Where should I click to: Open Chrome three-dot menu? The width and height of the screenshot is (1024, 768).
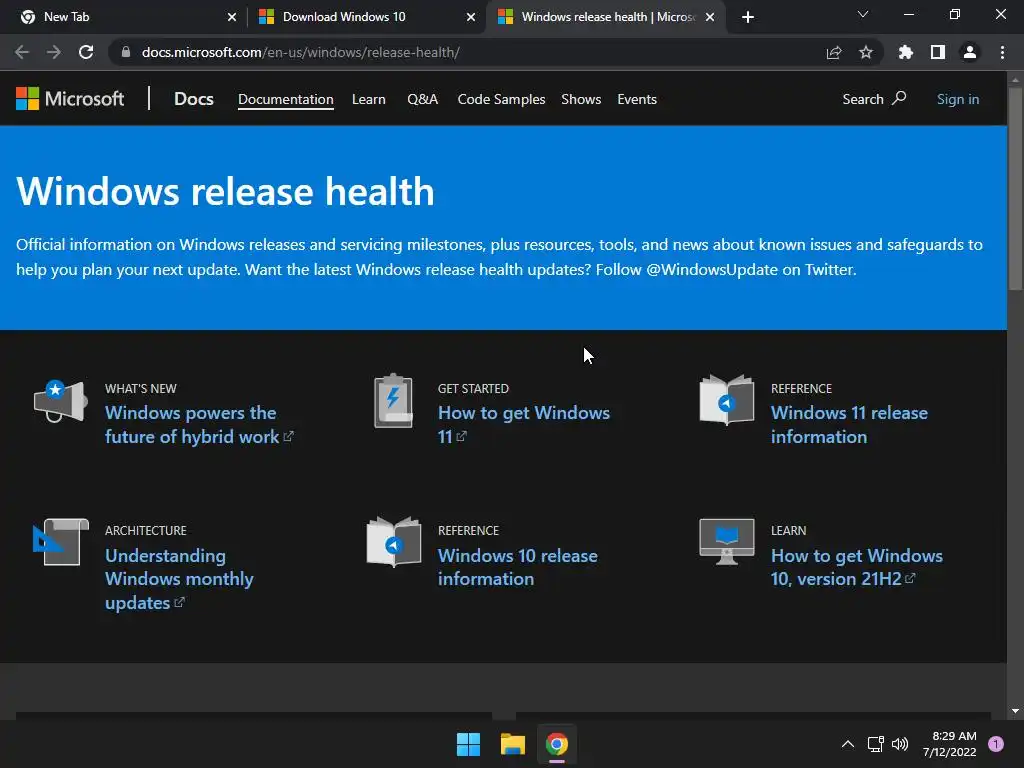[x=1002, y=52]
